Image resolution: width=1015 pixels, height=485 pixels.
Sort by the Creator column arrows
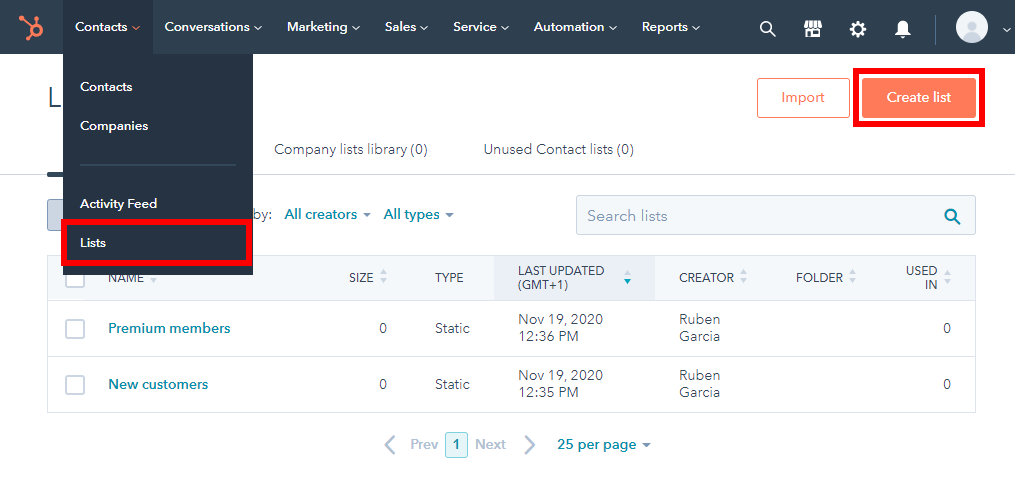(743, 277)
